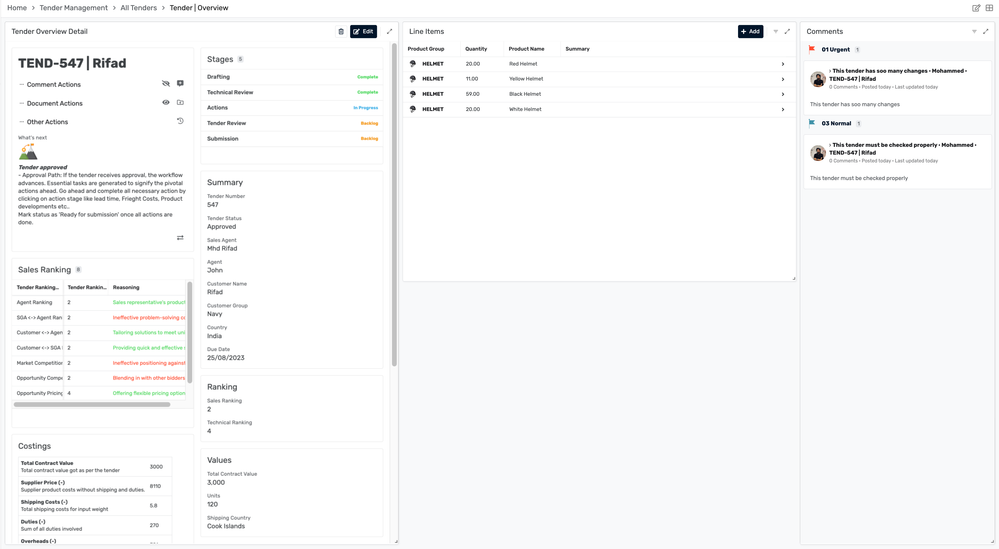Open the Tender Review stage

292,123
